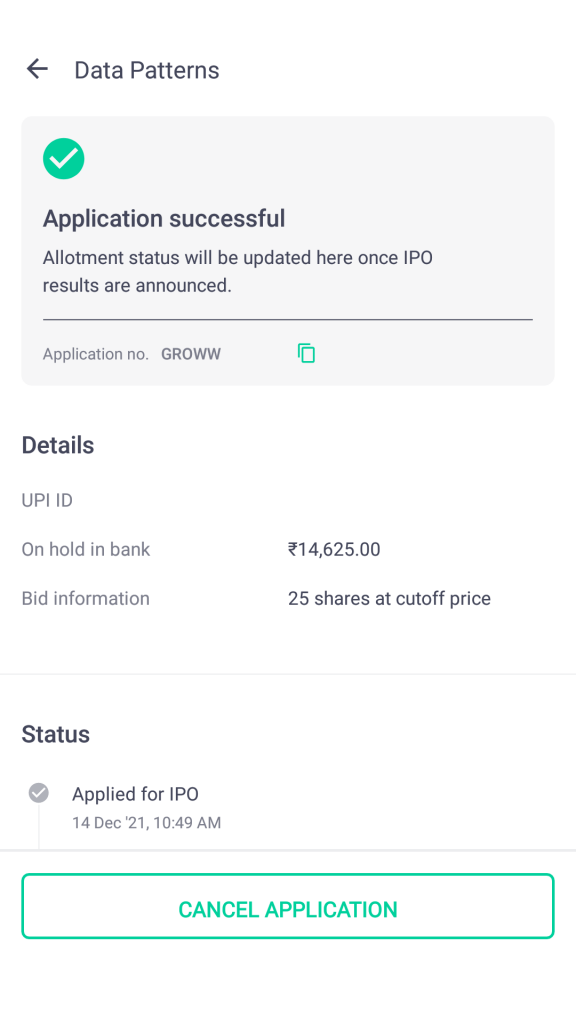576x1024 pixels.
Task: Click the UPI ID field in Details
Action: tap(46, 500)
